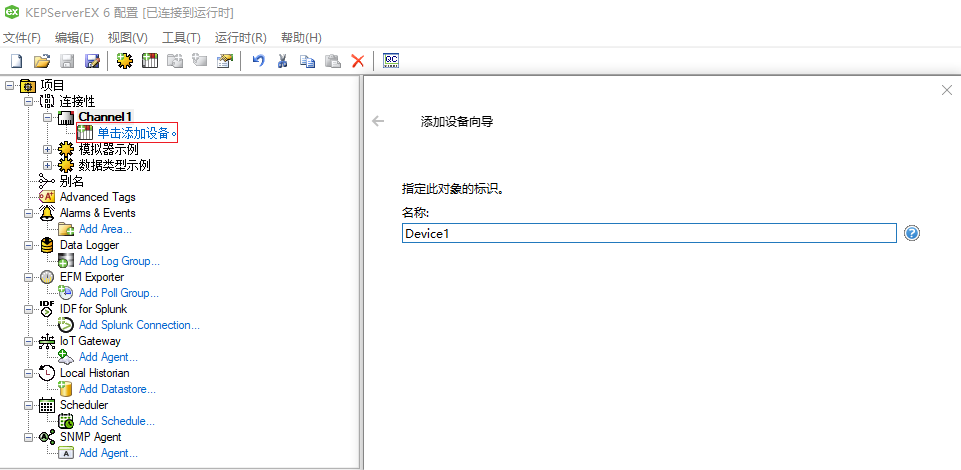Undo the last action from the toolbar
This screenshot has height=470, width=961.
coord(258,61)
